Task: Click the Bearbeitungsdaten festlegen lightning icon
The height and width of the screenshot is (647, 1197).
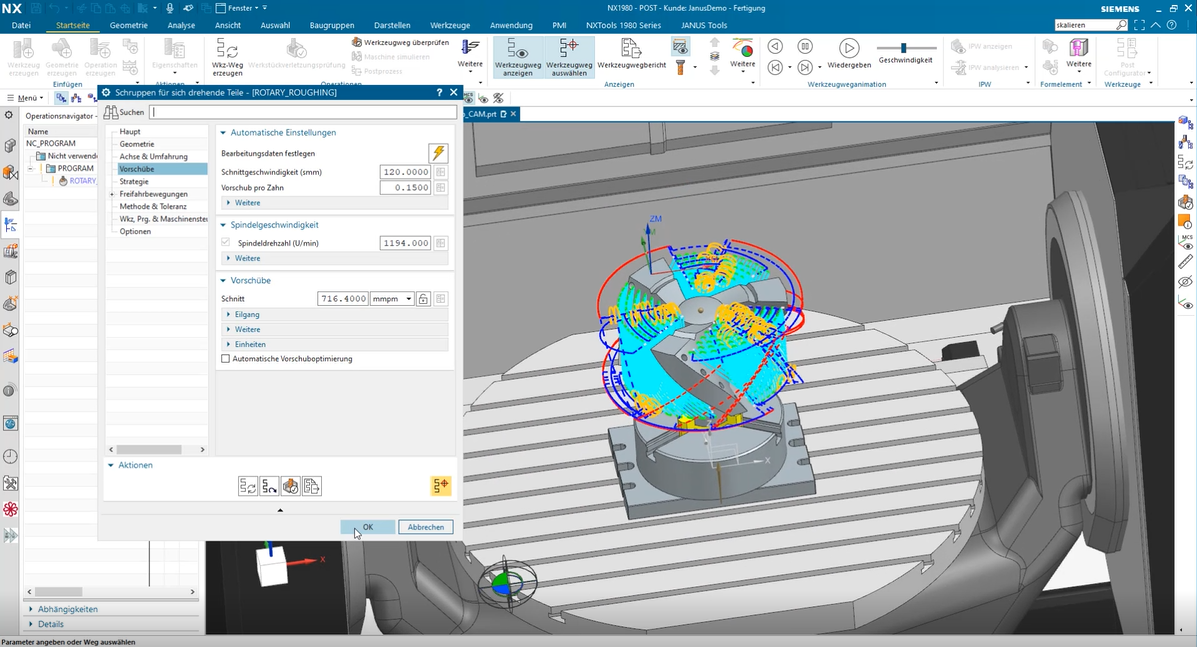Action: tap(438, 153)
